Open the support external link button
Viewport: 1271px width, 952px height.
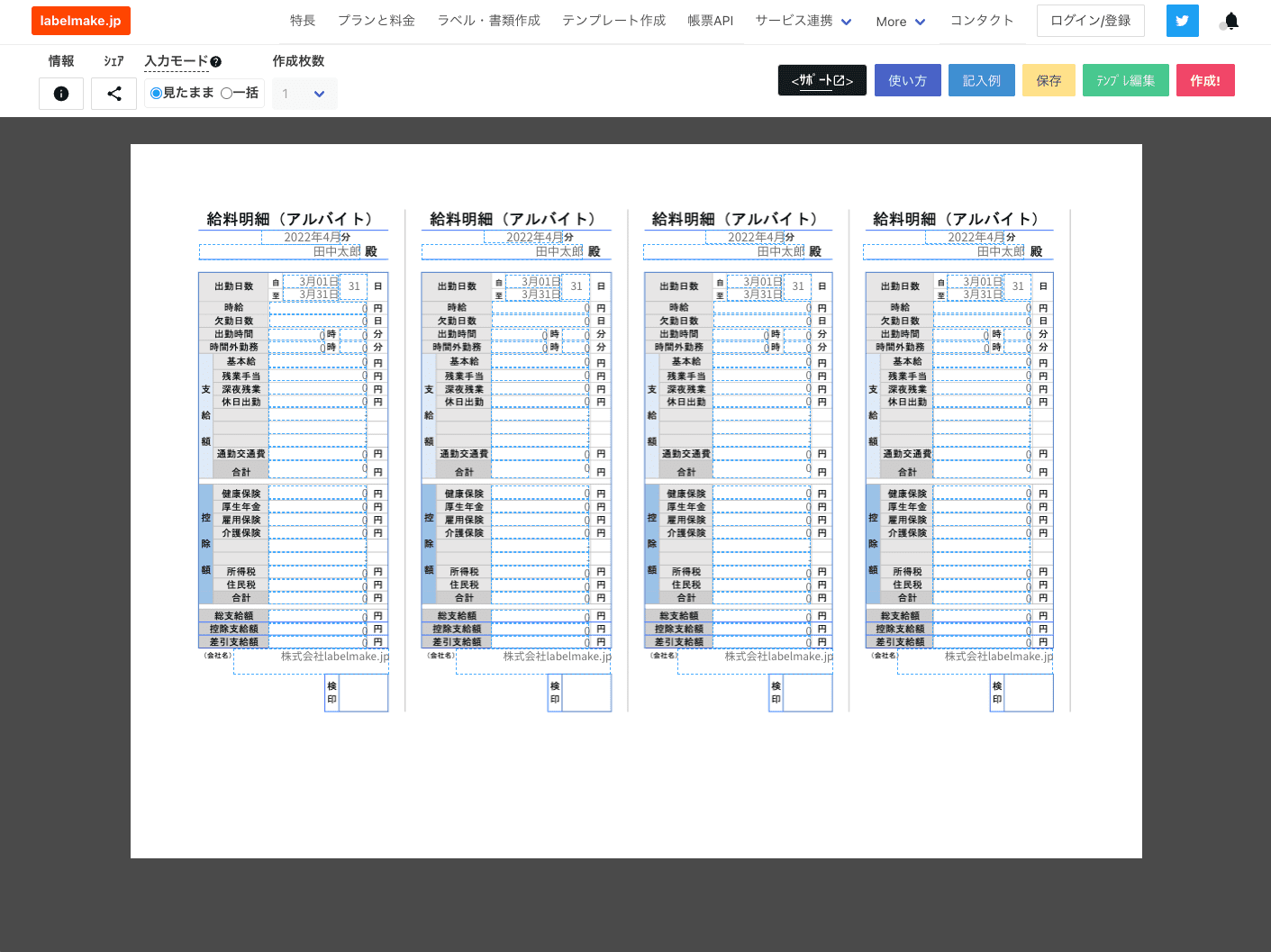822,80
